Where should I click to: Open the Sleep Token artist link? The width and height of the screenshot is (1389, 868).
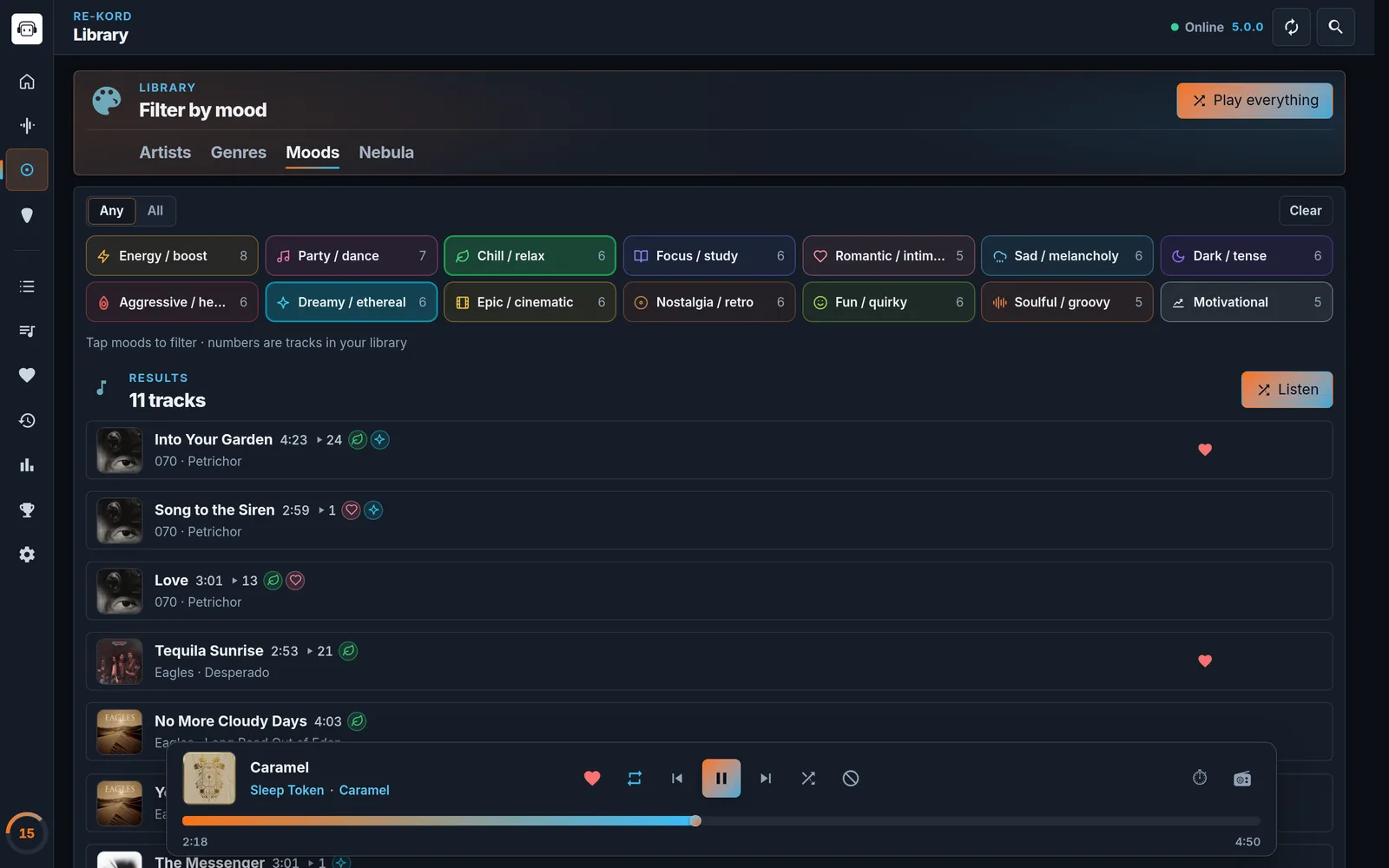pyautogui.click(x=286, y=790)
